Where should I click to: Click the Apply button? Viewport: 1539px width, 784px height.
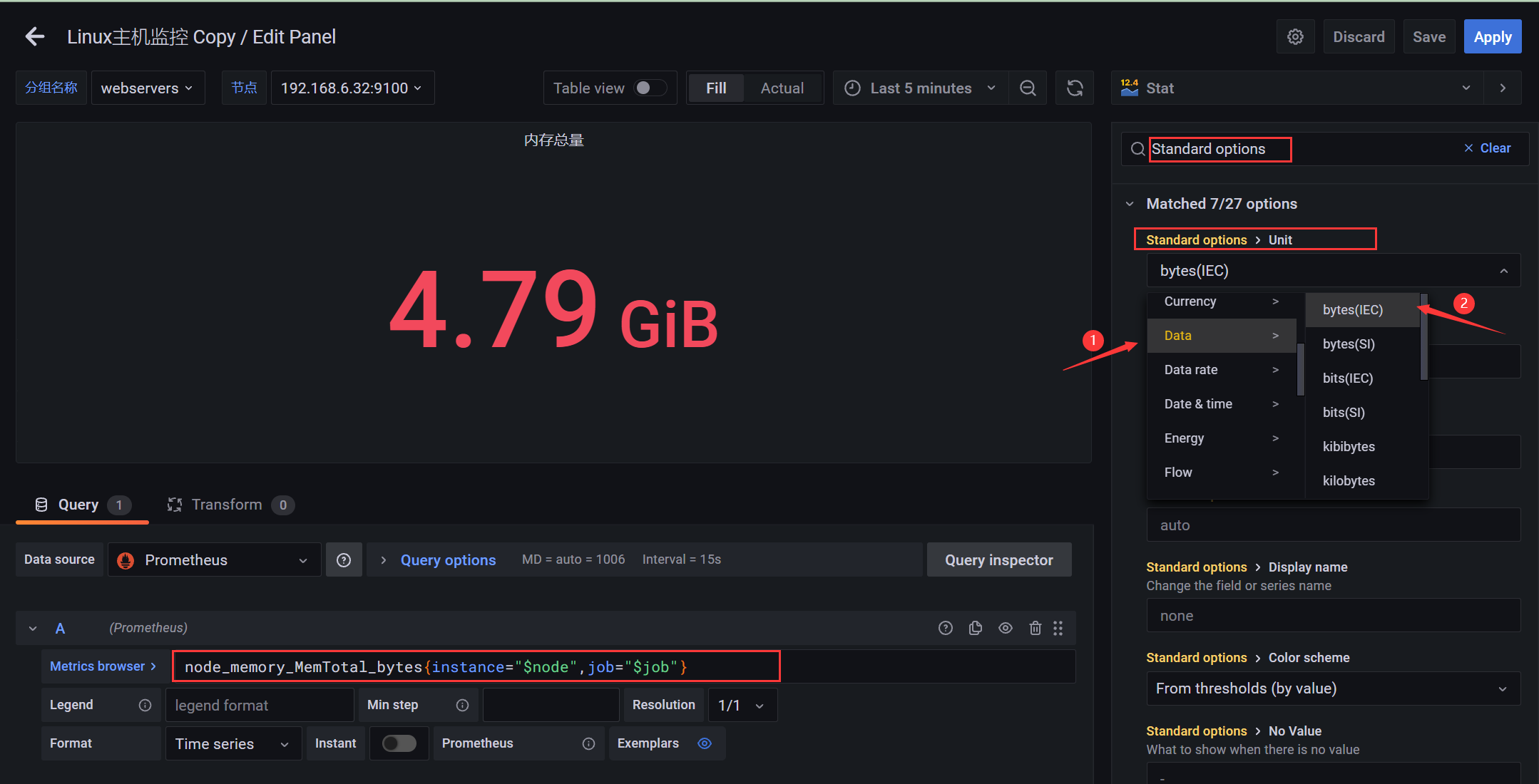(1493, 36)
